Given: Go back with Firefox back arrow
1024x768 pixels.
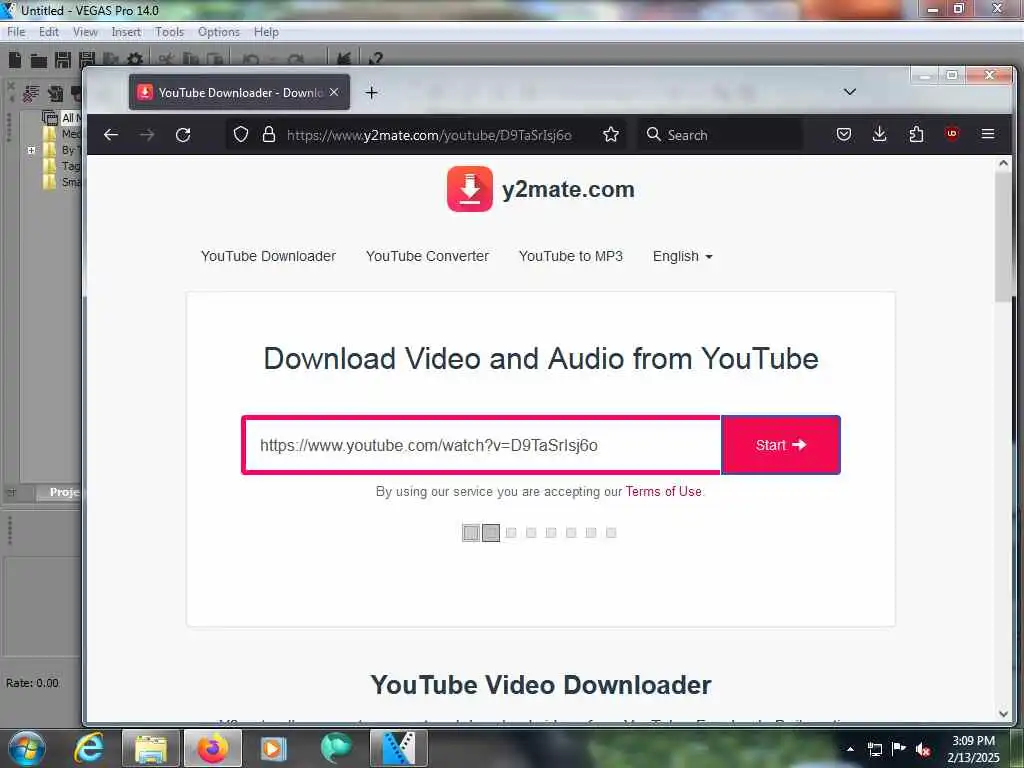Looking at the screenshot, I should coord(111,135).
